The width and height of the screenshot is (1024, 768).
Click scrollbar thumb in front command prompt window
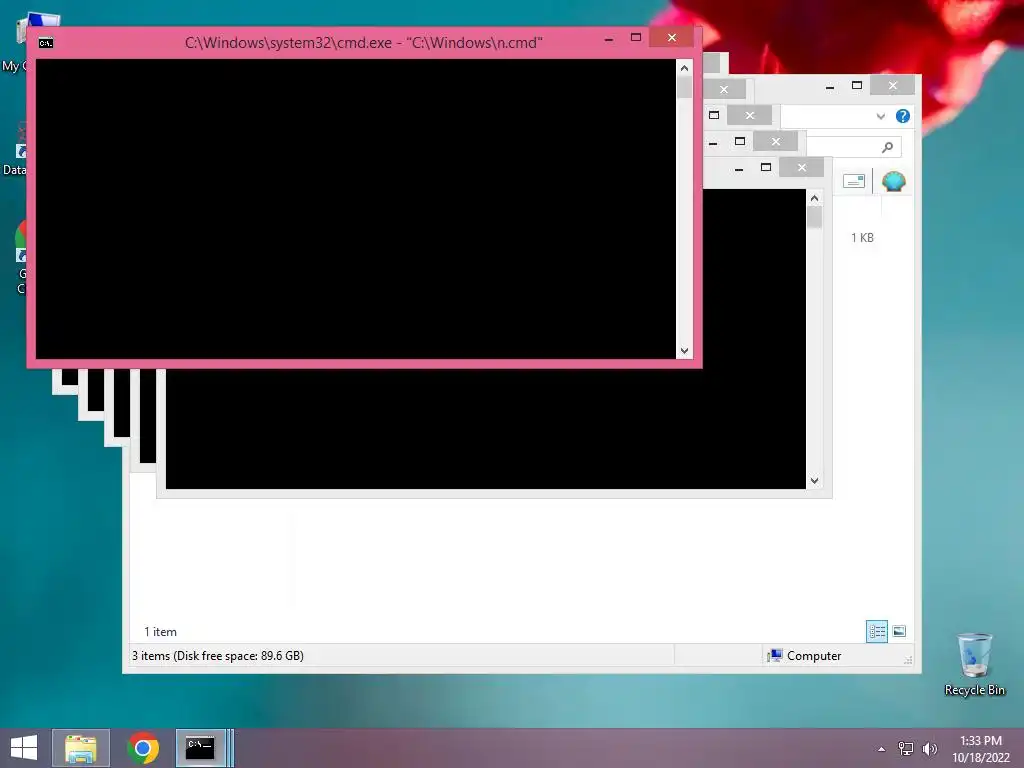[x=684, y=87]
